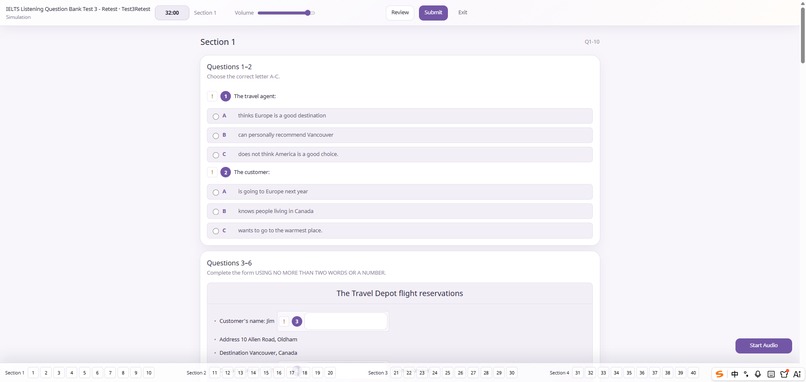Click The Travel Depot flight reservations title
This screenshot has width=806, height=382.
click(400, 294)
